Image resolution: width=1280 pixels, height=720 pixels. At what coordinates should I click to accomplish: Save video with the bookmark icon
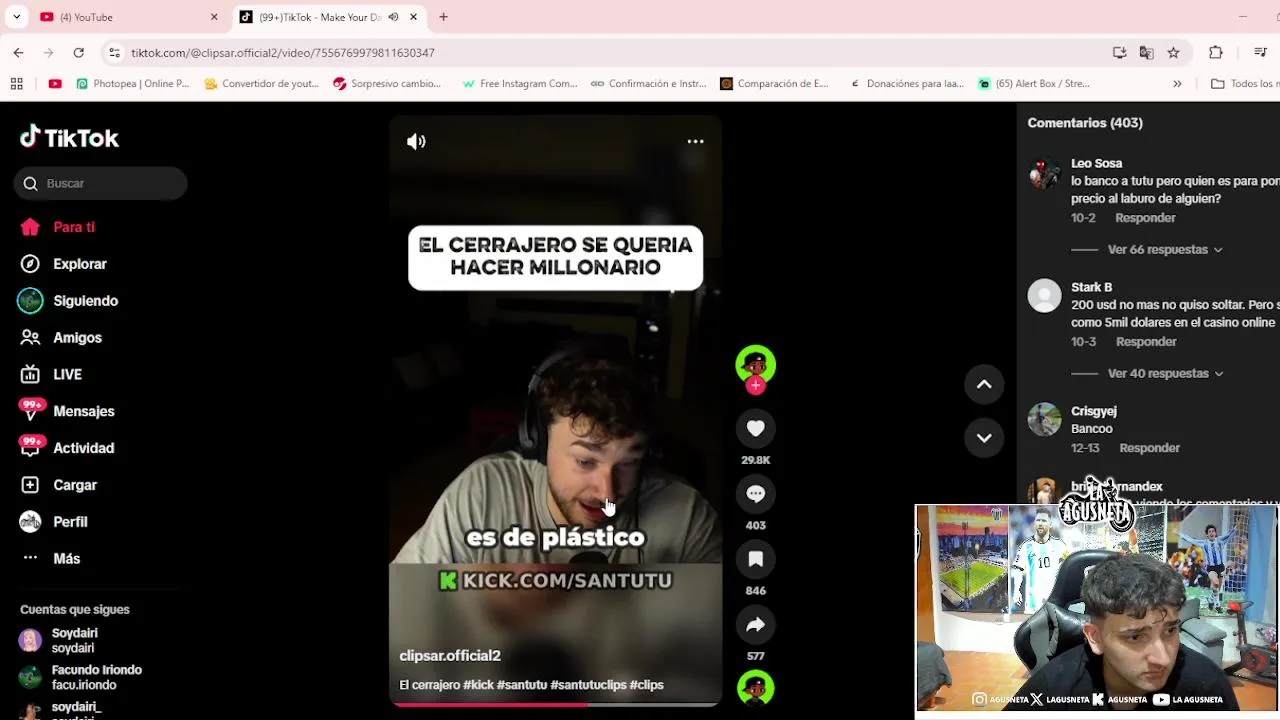pyautogui.click(x=755, y=559)
